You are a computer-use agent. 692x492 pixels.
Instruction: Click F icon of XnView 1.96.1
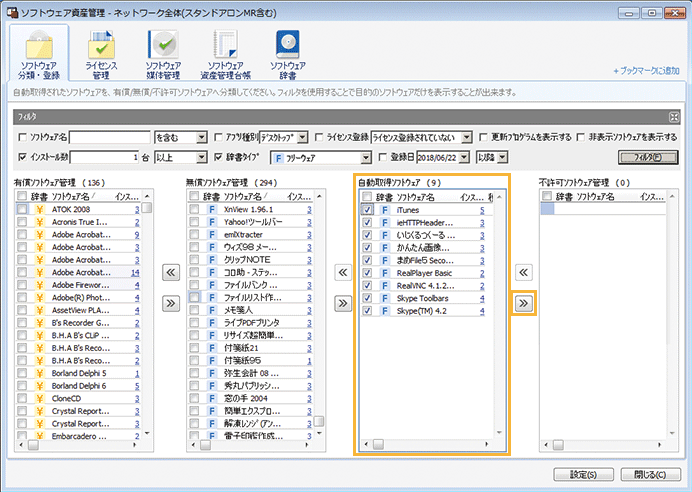212,209
